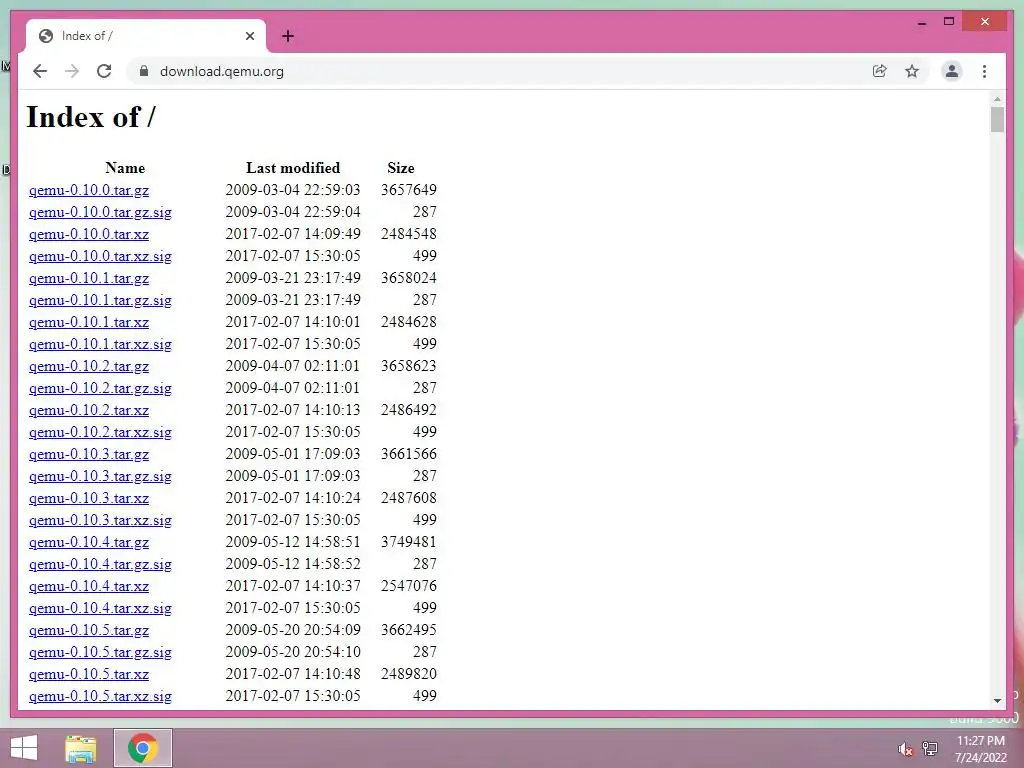The image size is (1024, 768).
Task: View site info via the lock icon
Action: pos(144,71)
